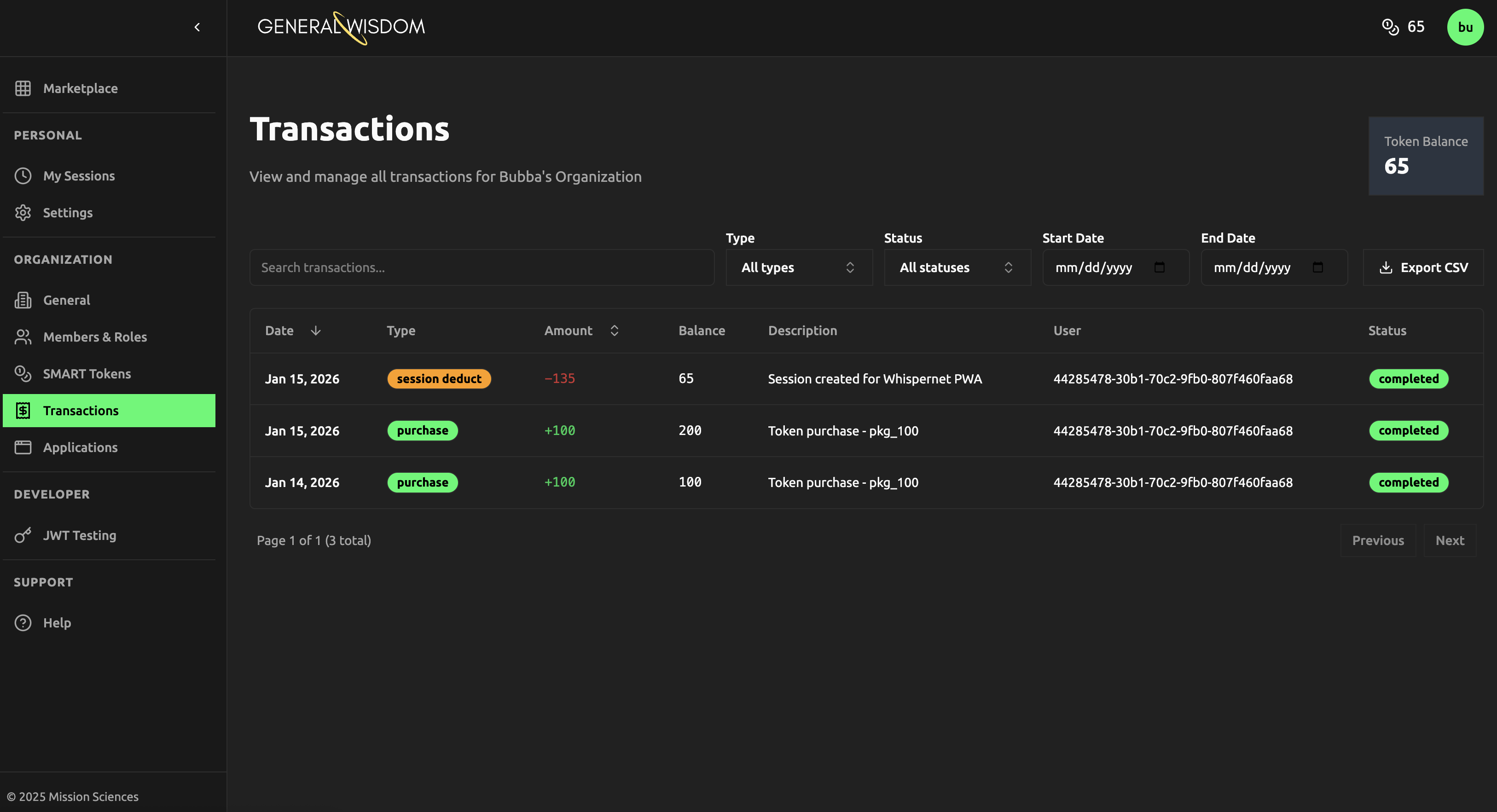The height and width of the screenshot is (812, 1497).
Task: Click the completed status in session deduct row
Action: pos(1409,379)
